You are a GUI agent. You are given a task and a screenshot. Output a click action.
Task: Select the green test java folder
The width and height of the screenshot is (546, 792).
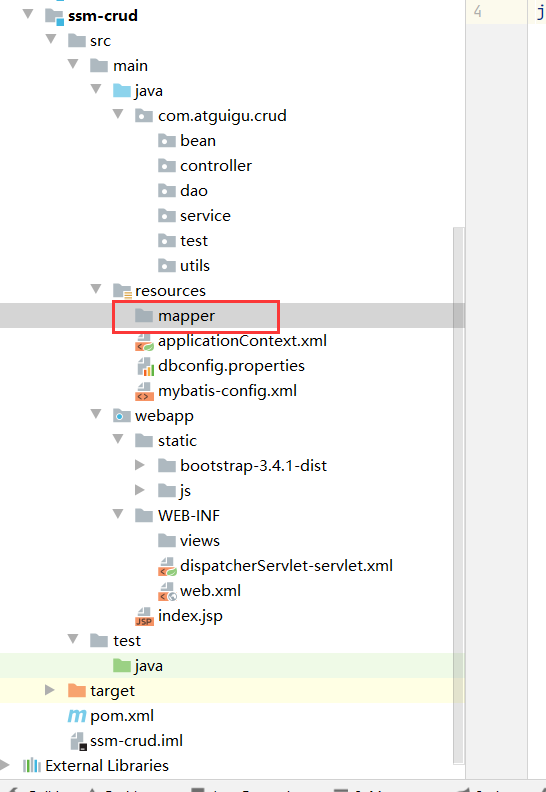pos(137,666)
